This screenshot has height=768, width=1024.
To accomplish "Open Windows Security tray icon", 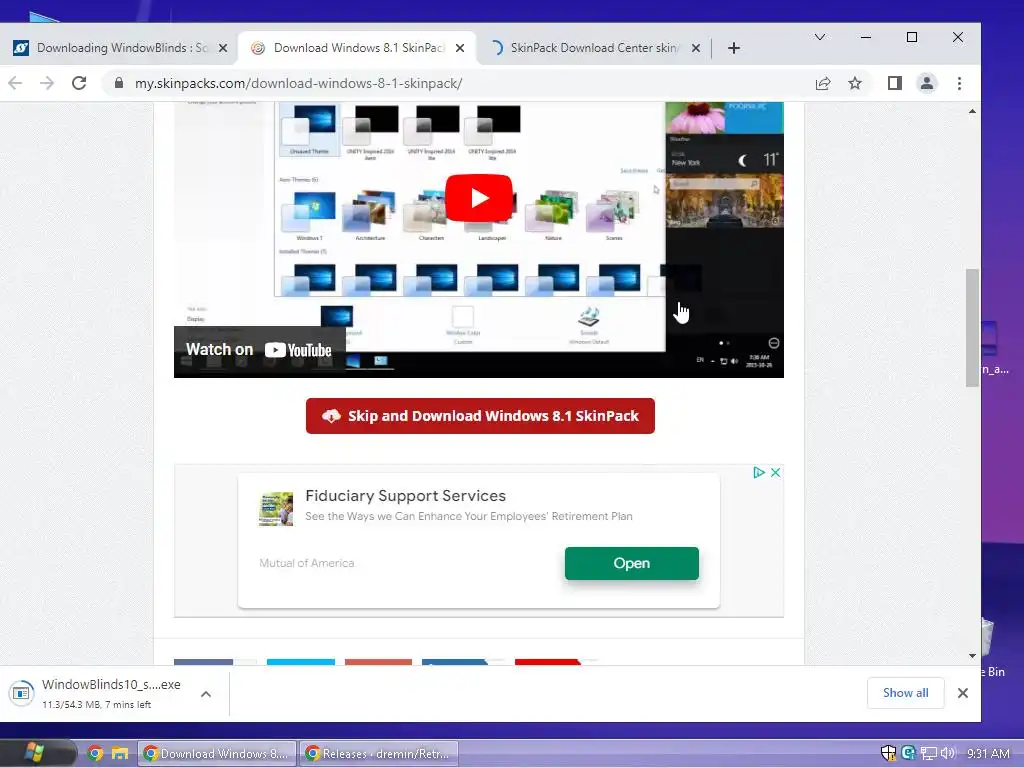I will pos(888,753).
